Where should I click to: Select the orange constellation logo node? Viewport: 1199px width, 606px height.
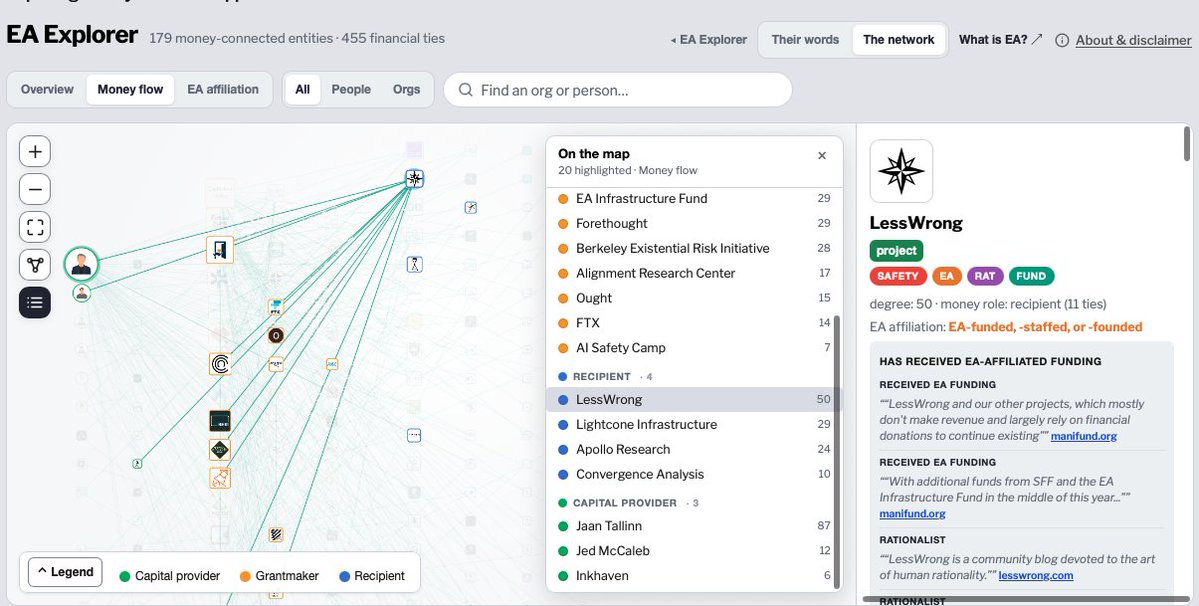220,478
